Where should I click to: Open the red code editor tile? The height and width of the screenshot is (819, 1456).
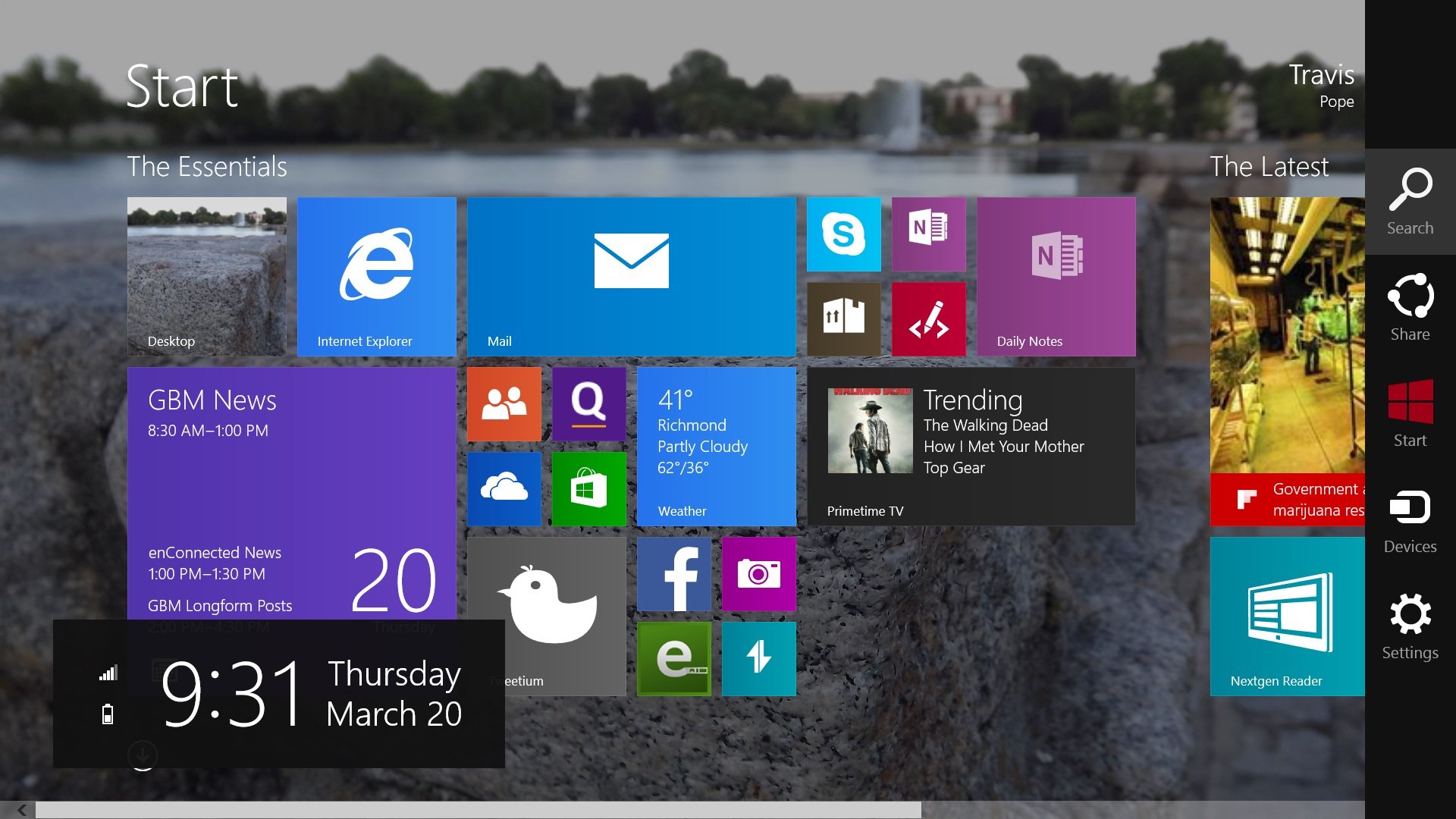coord(929,319)
